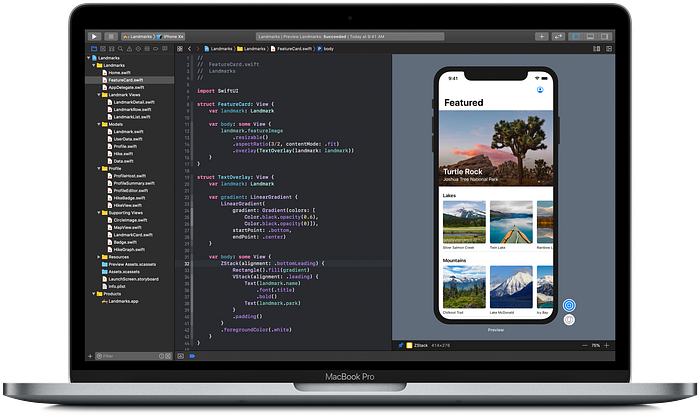The height and width of the screenshot is (416, 700).
Task: Collapse the Models group
Action: click(x=99, y=124)
